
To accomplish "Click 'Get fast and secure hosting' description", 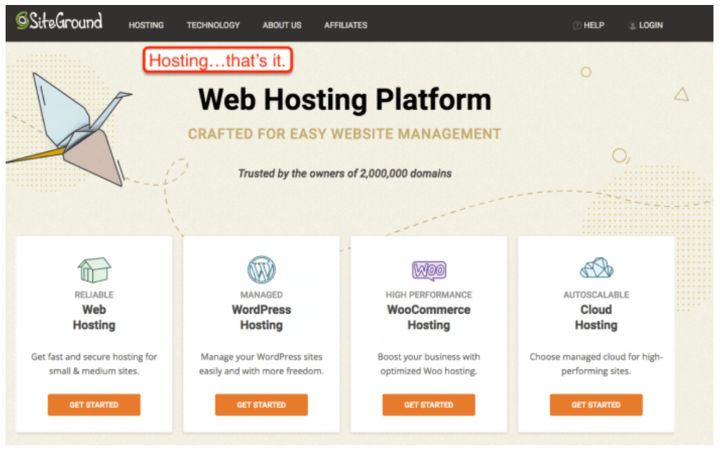I will tap(94, 363).
